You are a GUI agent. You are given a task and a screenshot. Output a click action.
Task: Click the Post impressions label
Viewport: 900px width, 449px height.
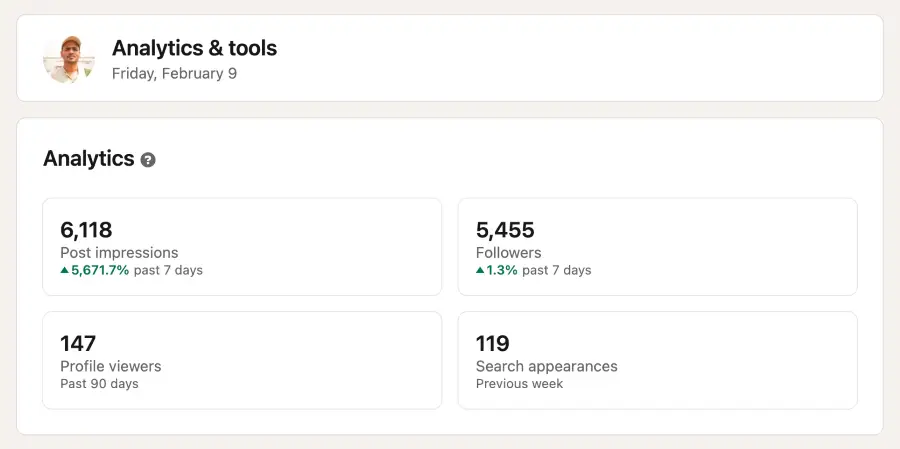point(119,253)
